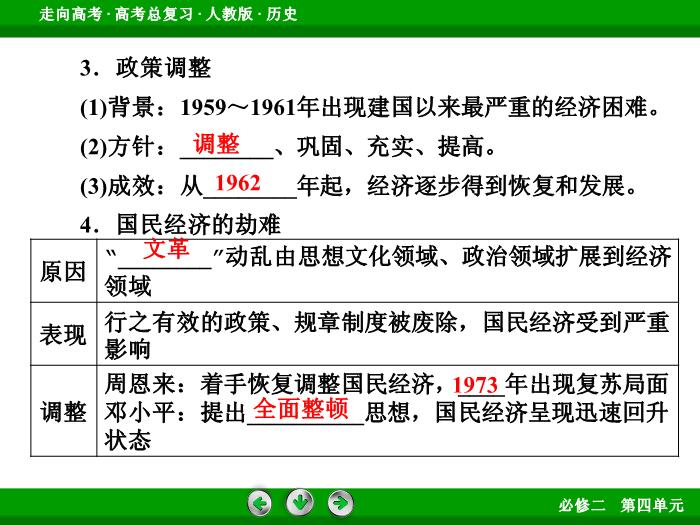Click the table cell 表现

click(63, 334)
